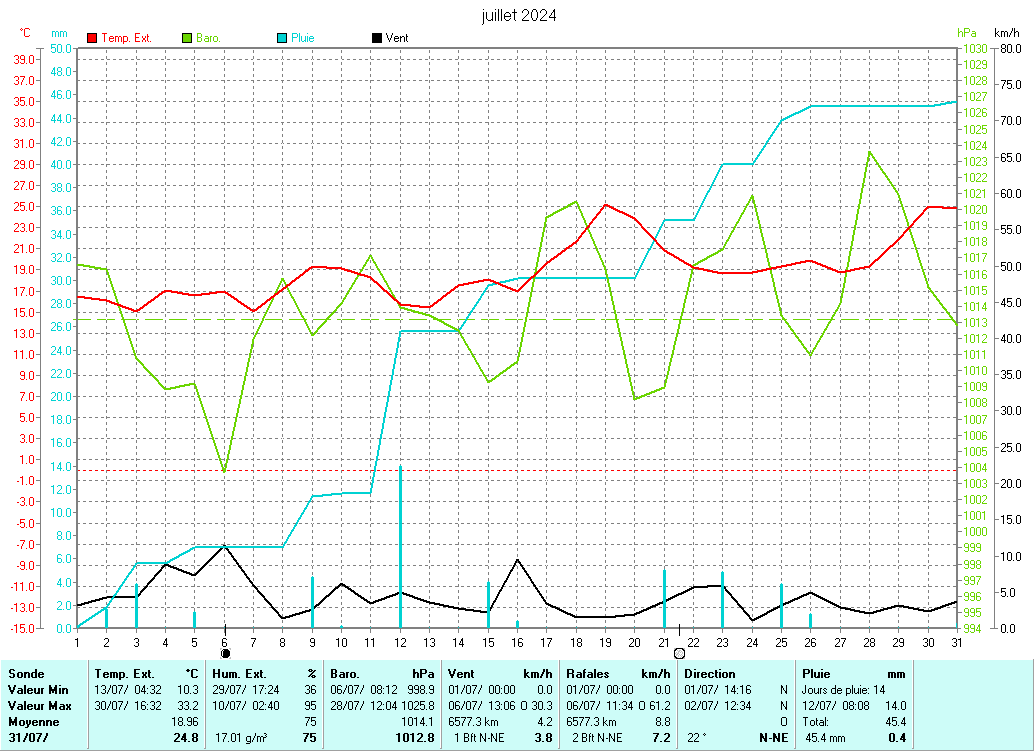
Task: Click the hPa unit label above right axis
Action: click(964, 33)
